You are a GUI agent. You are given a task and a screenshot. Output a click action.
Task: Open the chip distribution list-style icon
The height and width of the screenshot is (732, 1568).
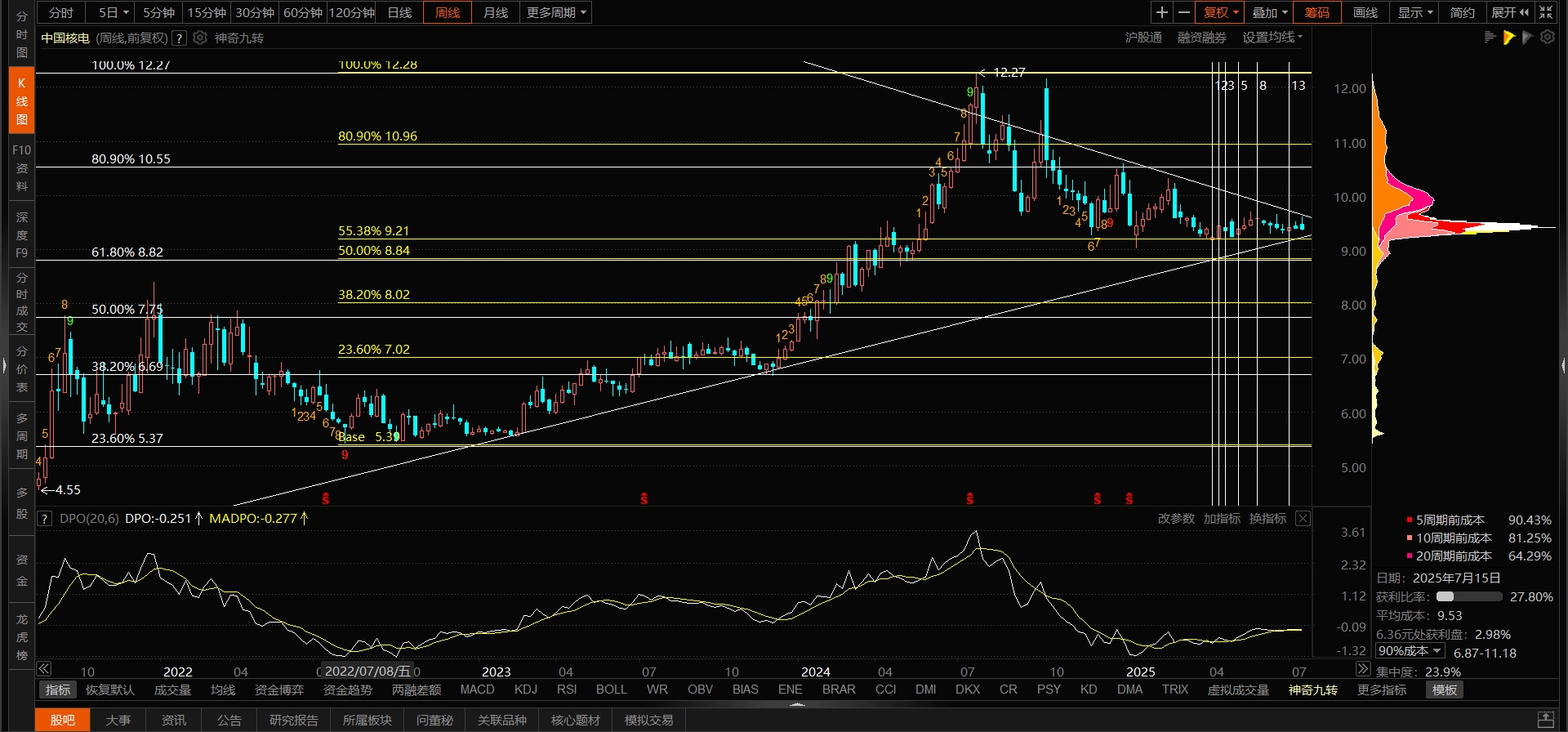[1490, 38]
